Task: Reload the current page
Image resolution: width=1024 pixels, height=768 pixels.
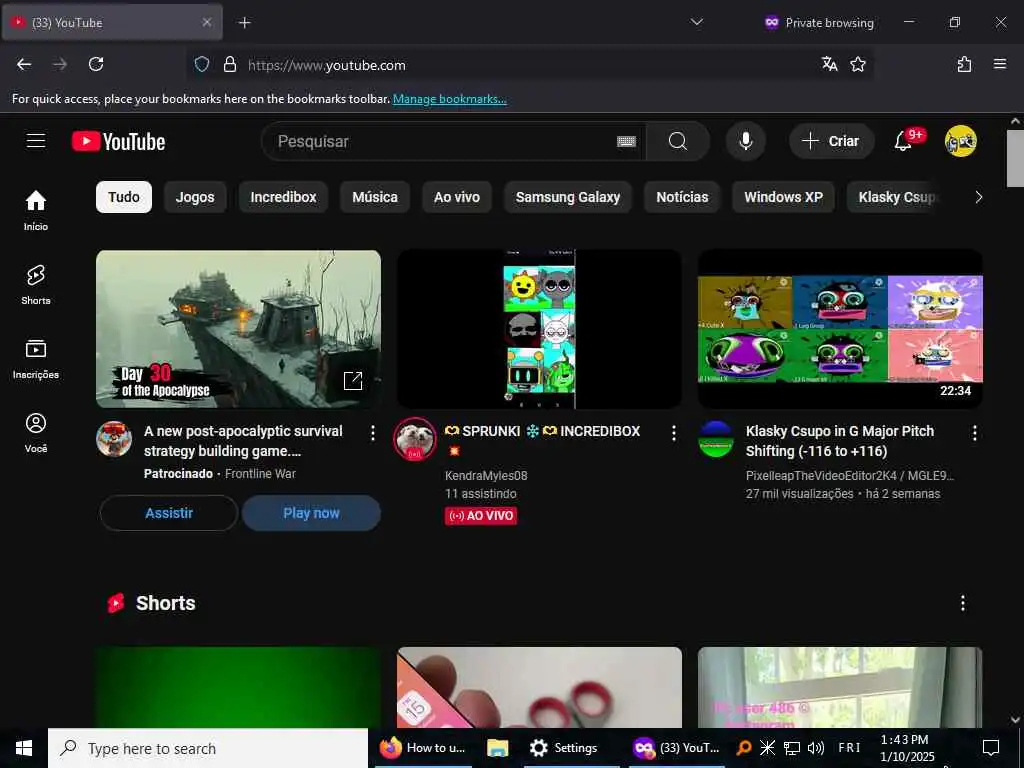Action: click(x=96, y=64)
